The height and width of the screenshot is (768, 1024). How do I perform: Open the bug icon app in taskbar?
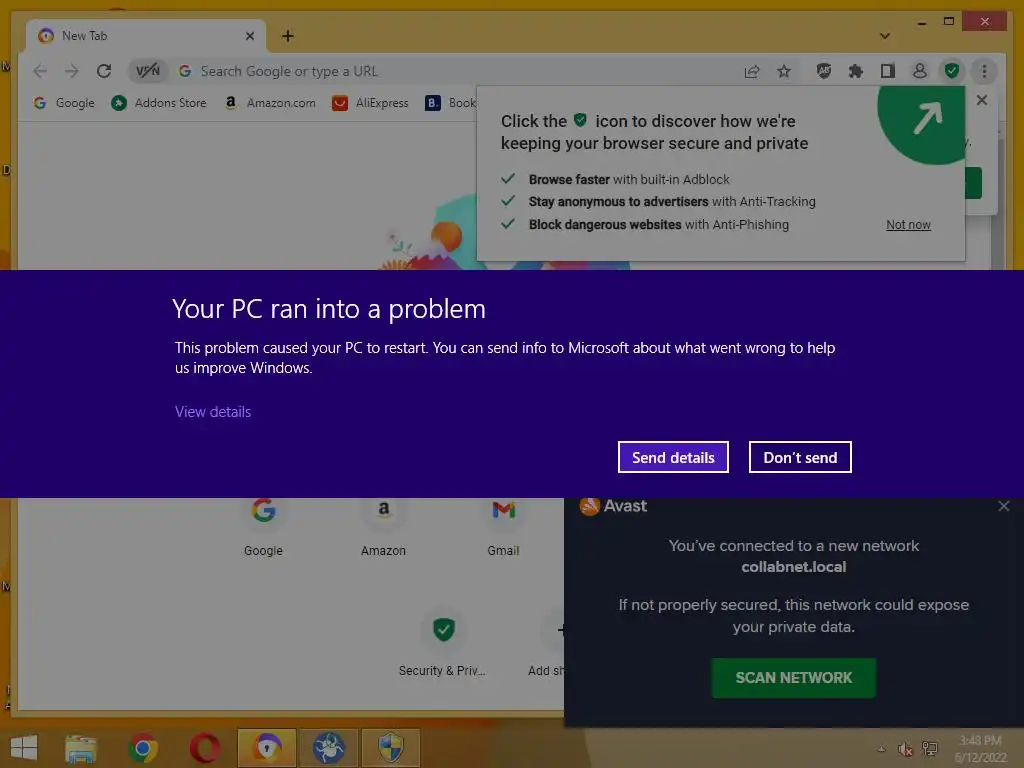(328, 748)
